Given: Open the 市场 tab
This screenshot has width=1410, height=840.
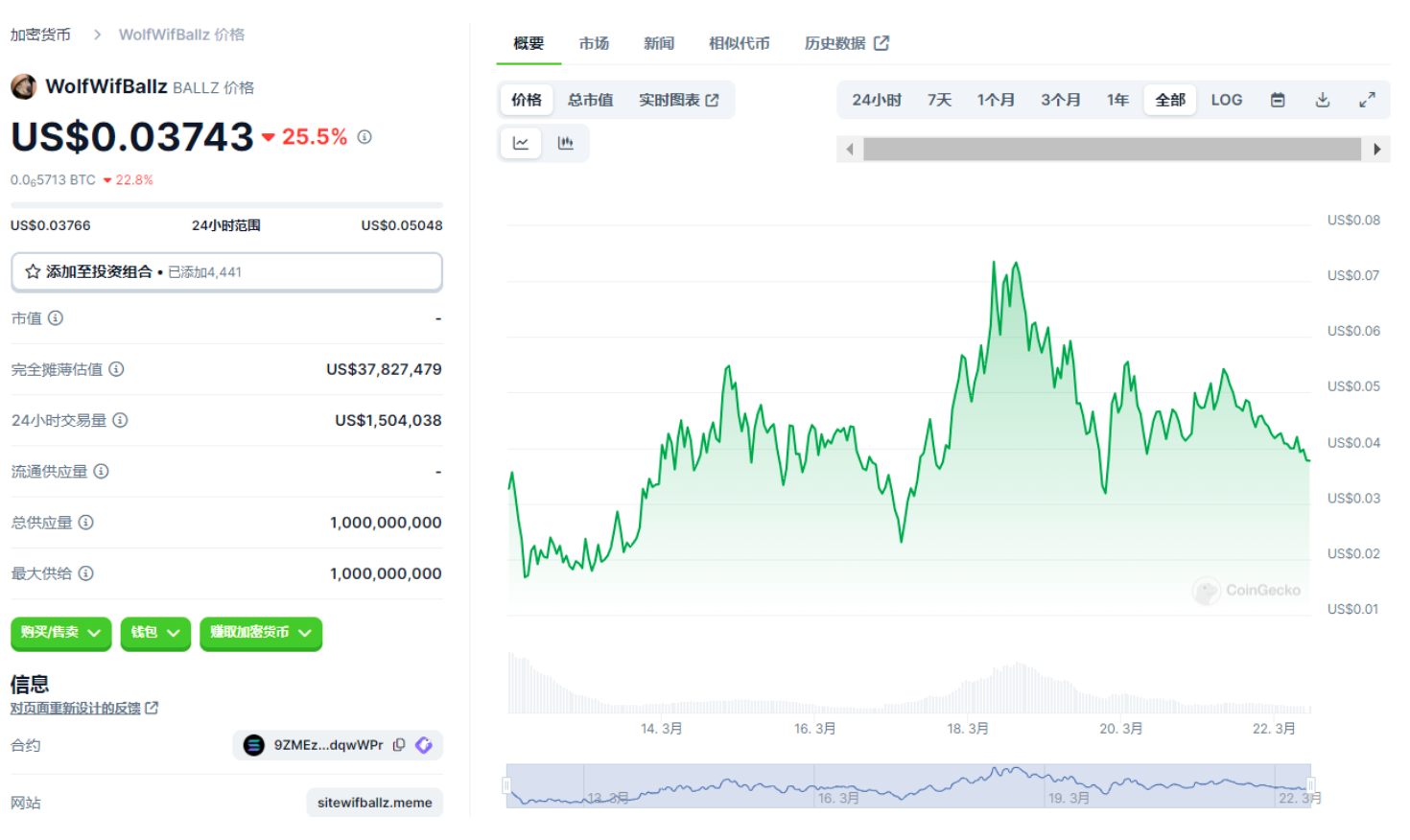Looking at the screenshot, I should tap(594, 43).
